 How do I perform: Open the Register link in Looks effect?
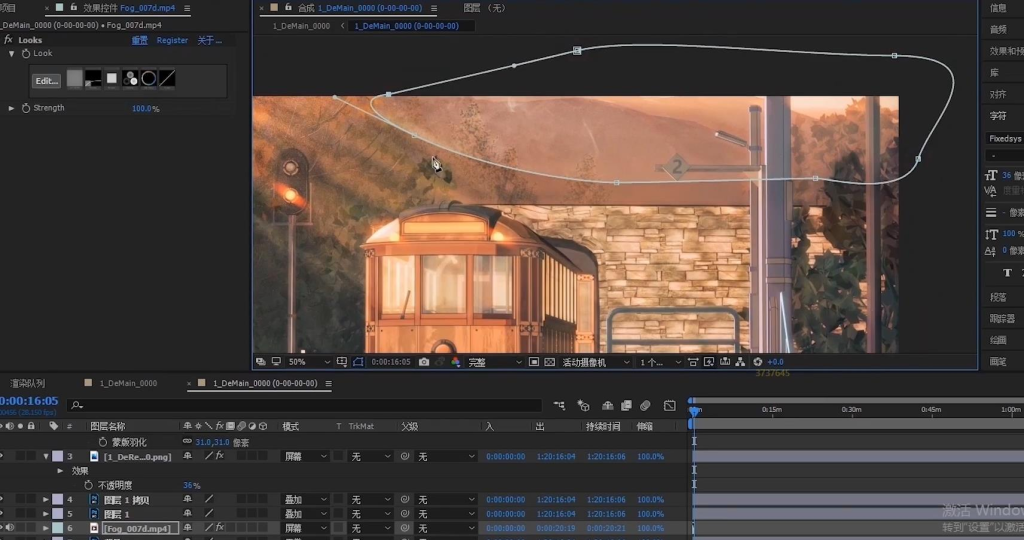172,40
